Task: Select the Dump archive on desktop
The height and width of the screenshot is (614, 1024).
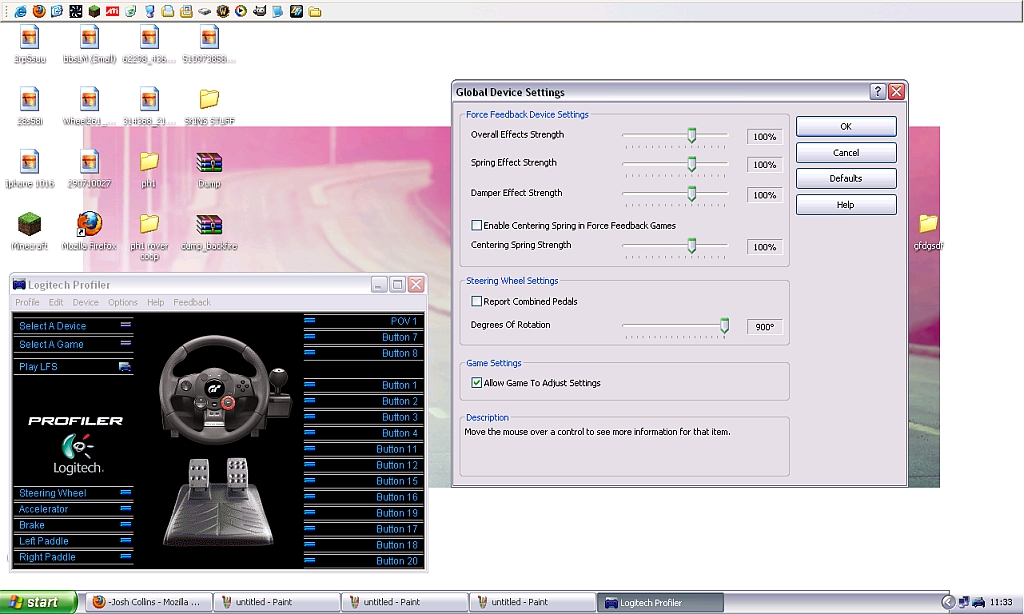Action: pyautogui.click(x=209, y=170)
